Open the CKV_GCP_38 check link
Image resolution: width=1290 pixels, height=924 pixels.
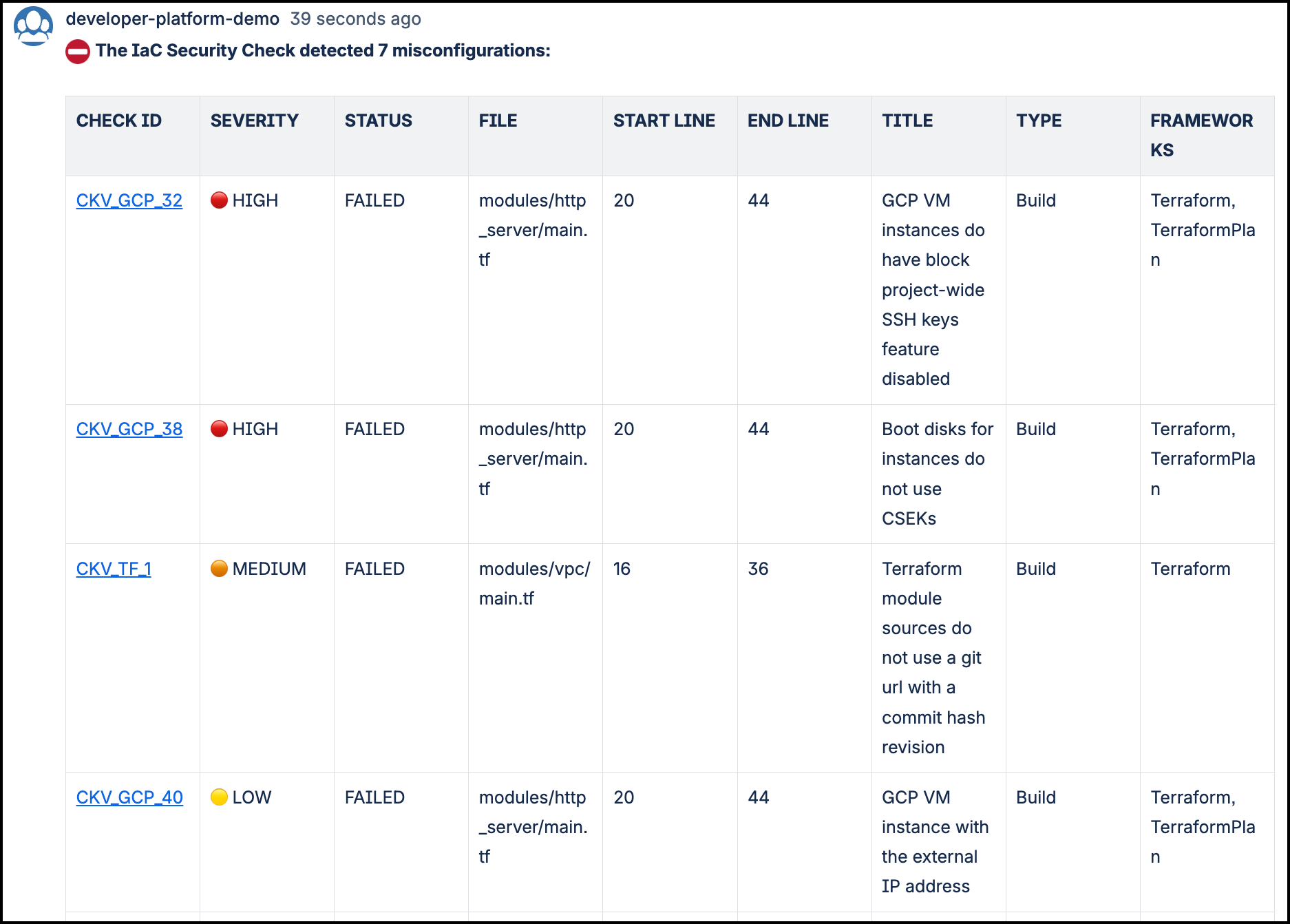tap(129, 429)
